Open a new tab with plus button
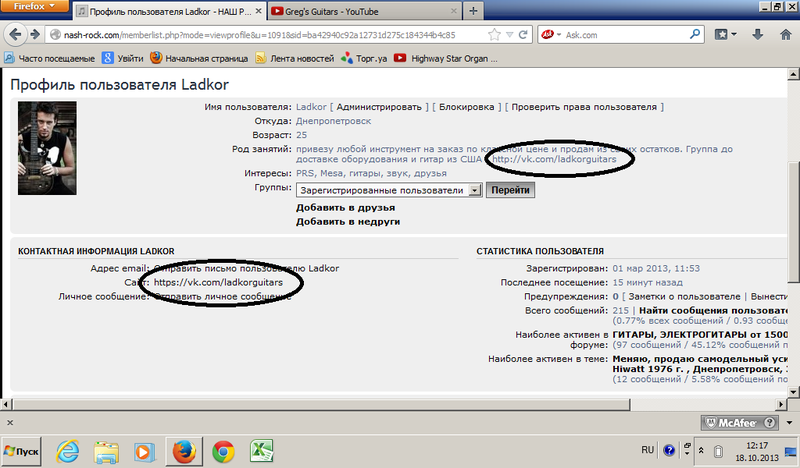 pyautogui.click(x=473, y=11)
